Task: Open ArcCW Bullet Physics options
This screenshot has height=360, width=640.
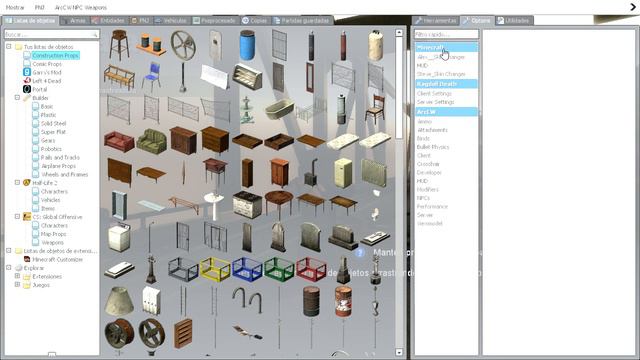Action: point(433,147)
